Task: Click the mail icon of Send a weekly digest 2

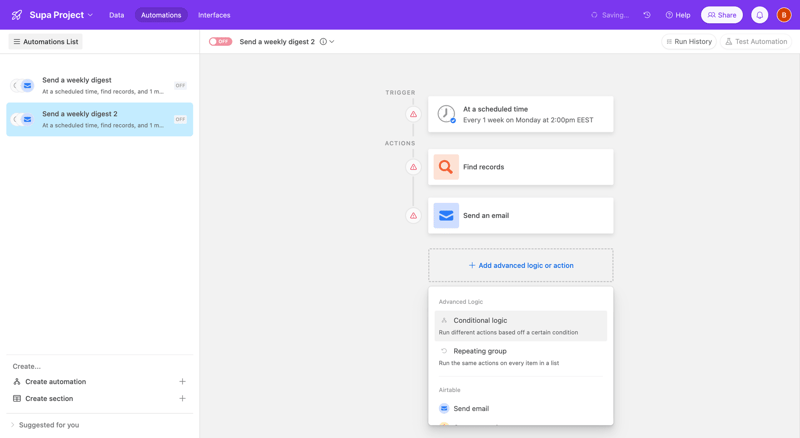Action: (27, 119)
